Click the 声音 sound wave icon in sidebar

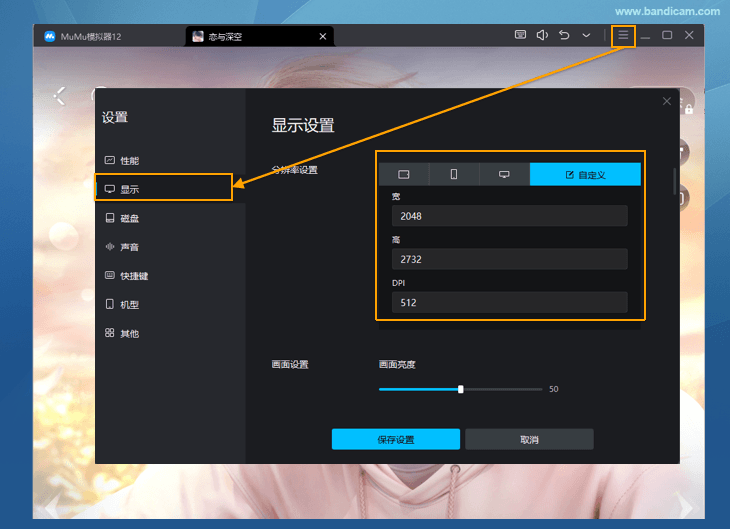click(110, 247)
